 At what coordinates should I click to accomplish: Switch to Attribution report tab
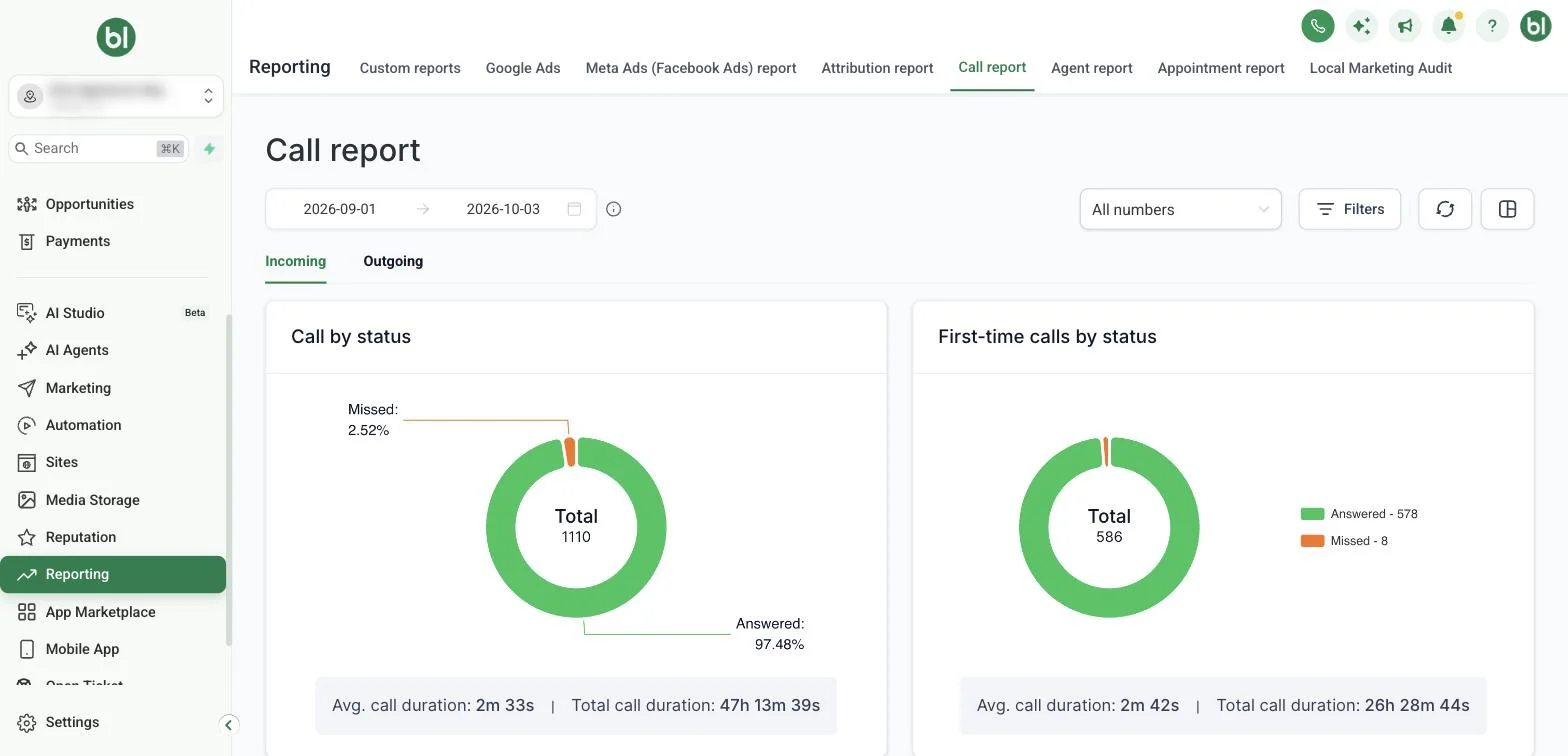[x=877, y=68]
